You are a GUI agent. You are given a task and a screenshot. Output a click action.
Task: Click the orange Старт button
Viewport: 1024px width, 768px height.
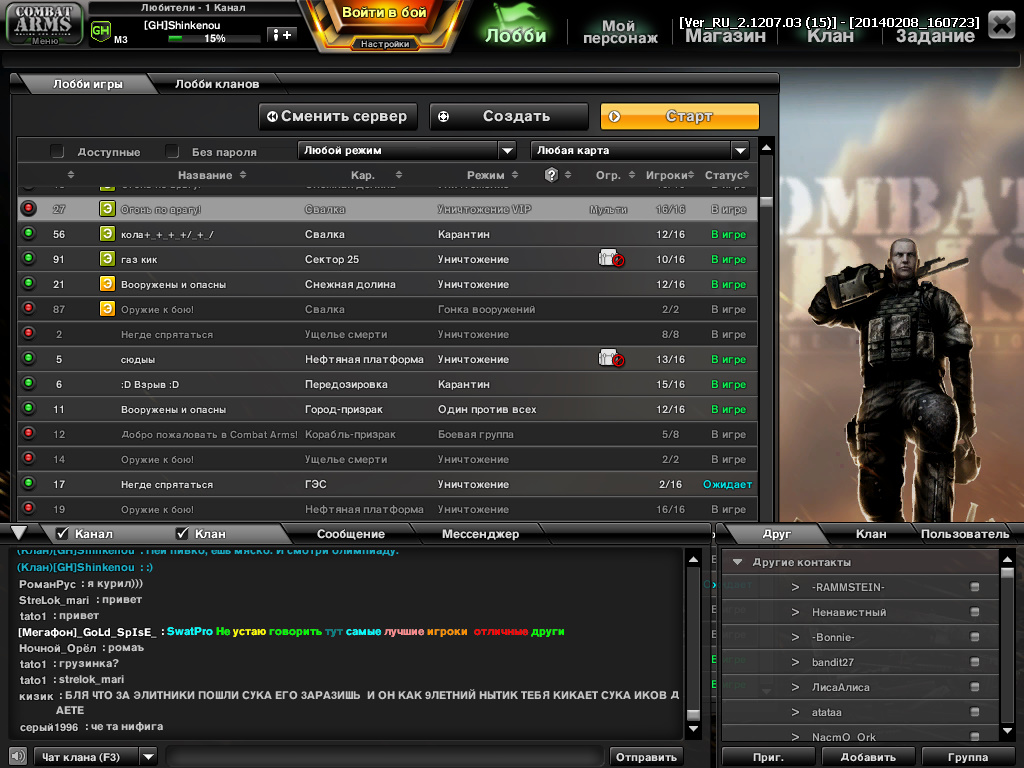(680, 116)
